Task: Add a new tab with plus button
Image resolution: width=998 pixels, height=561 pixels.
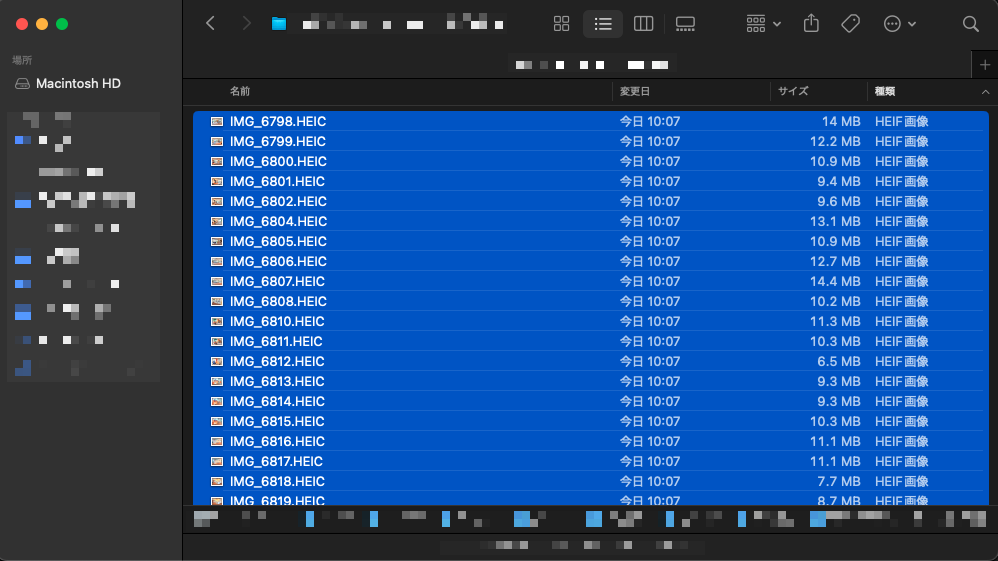Action: 984,64
